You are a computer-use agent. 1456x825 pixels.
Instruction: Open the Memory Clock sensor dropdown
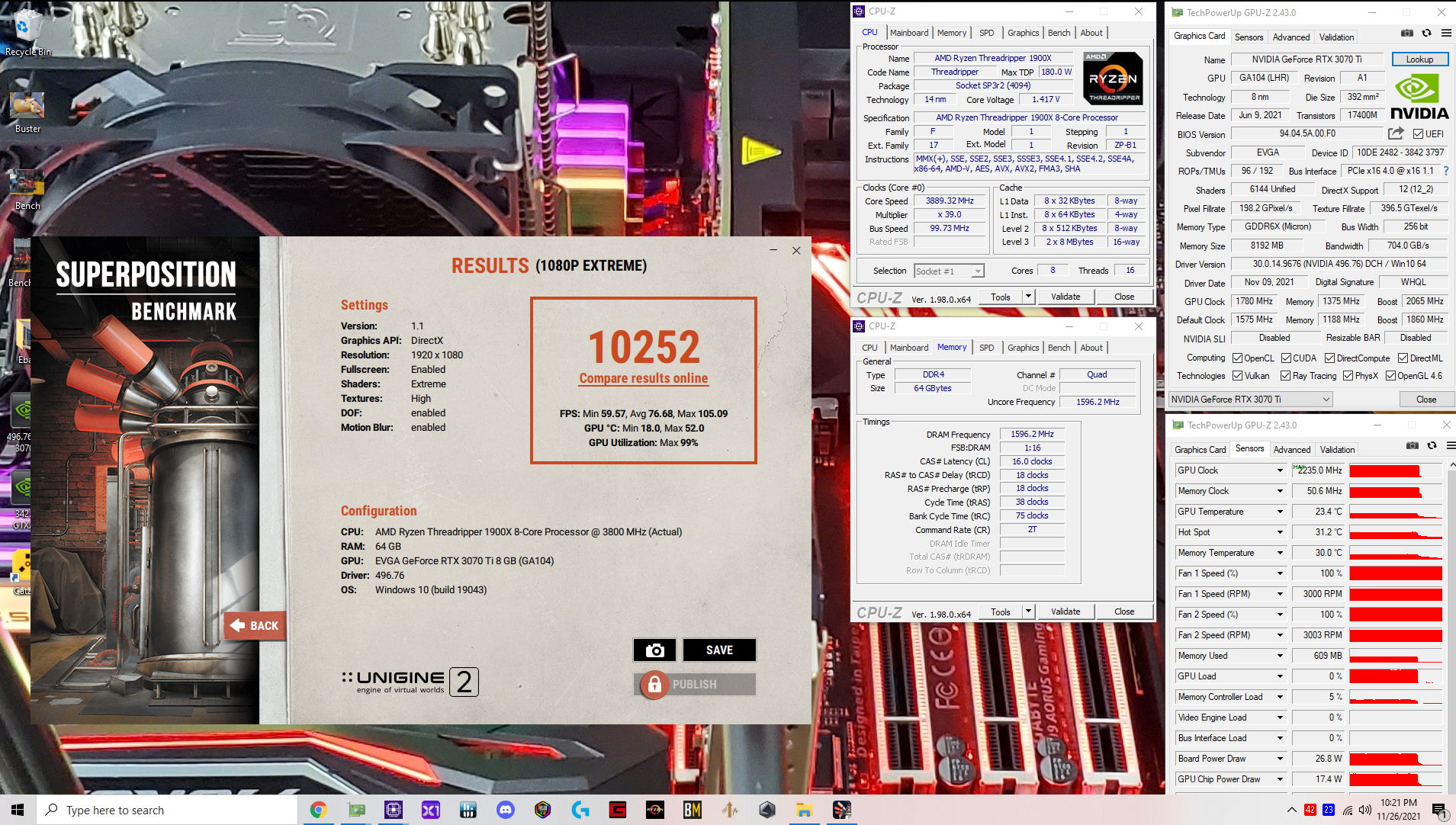coord(1280,491)
